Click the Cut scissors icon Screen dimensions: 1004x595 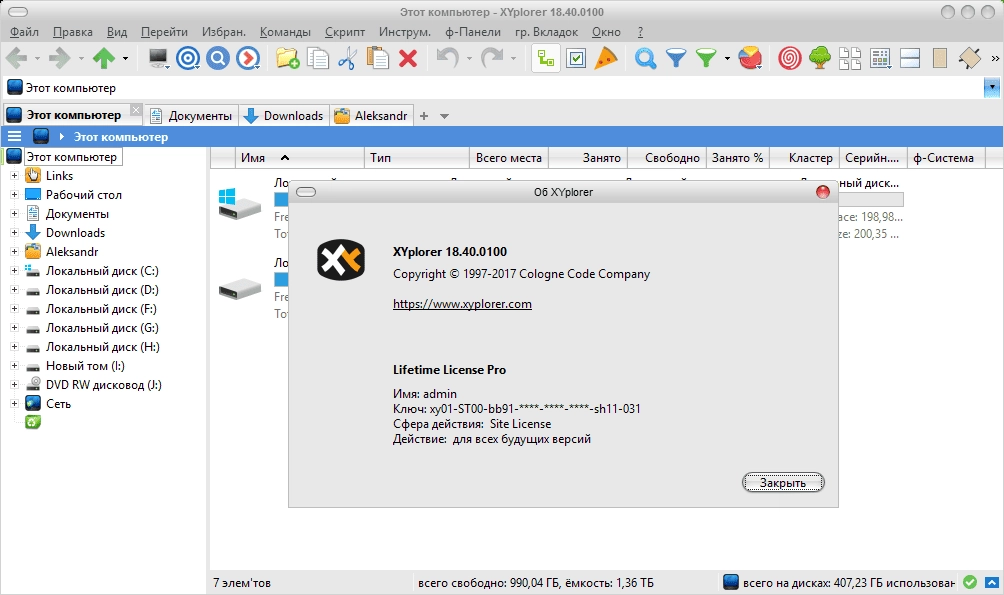347,58
